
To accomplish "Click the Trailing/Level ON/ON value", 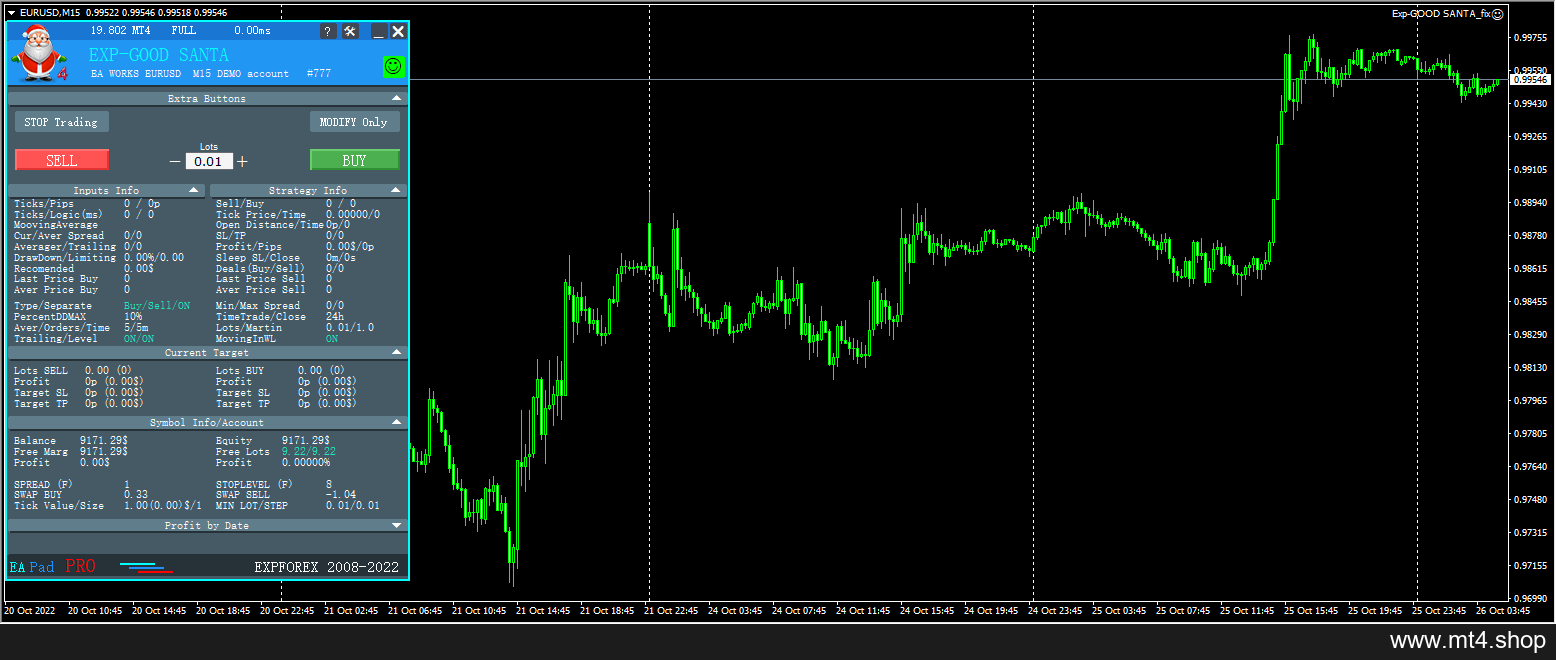I will point(139,339).
